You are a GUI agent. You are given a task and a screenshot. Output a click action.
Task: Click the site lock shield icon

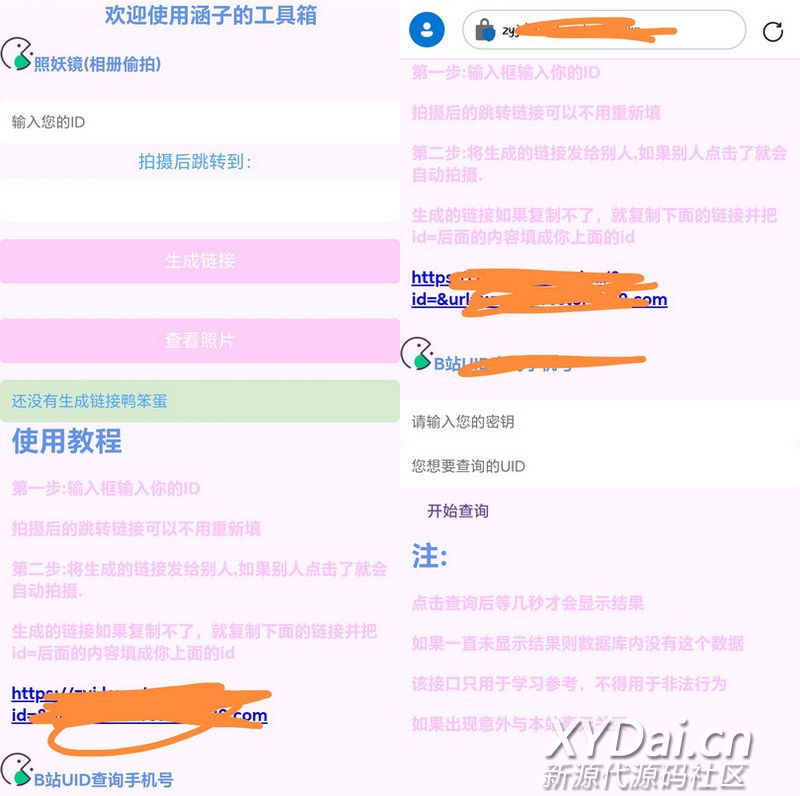(485, 31)
